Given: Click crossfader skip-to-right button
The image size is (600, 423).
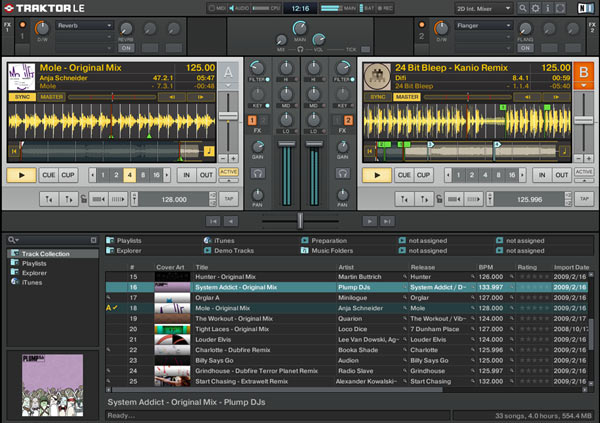Looking at the screenshot, I should point(387,221).
